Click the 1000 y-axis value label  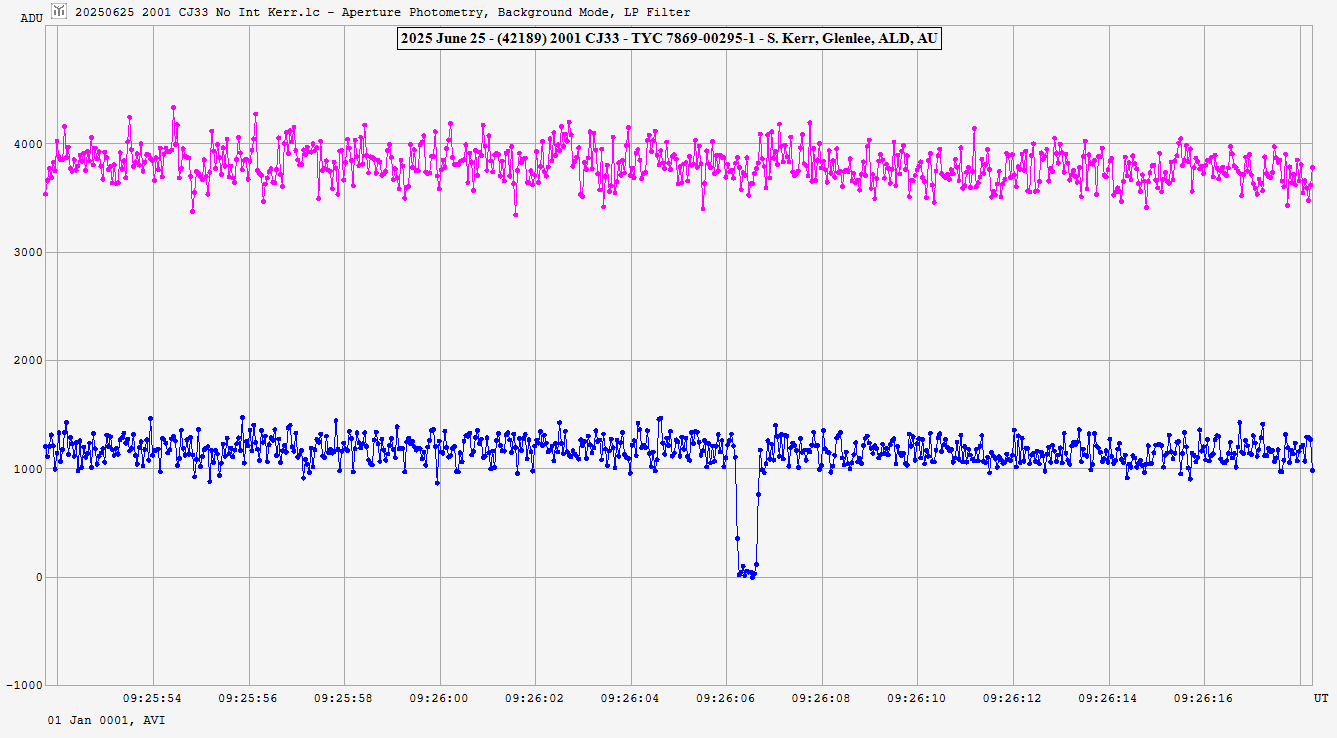tap(28, 469)
